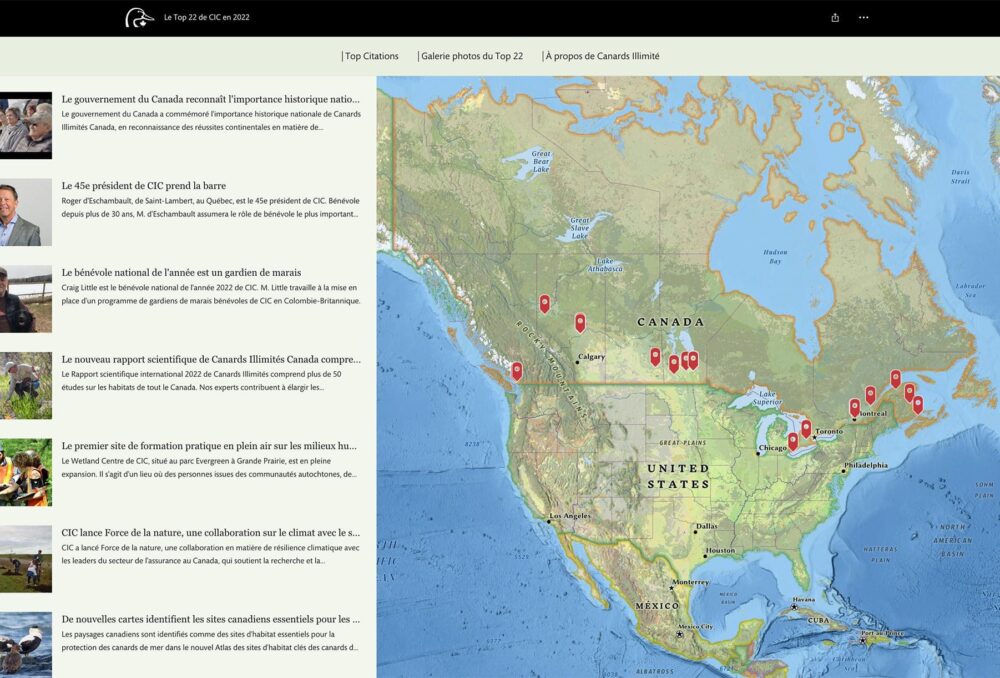Click the Los Angeles label on map

[570, 515]
